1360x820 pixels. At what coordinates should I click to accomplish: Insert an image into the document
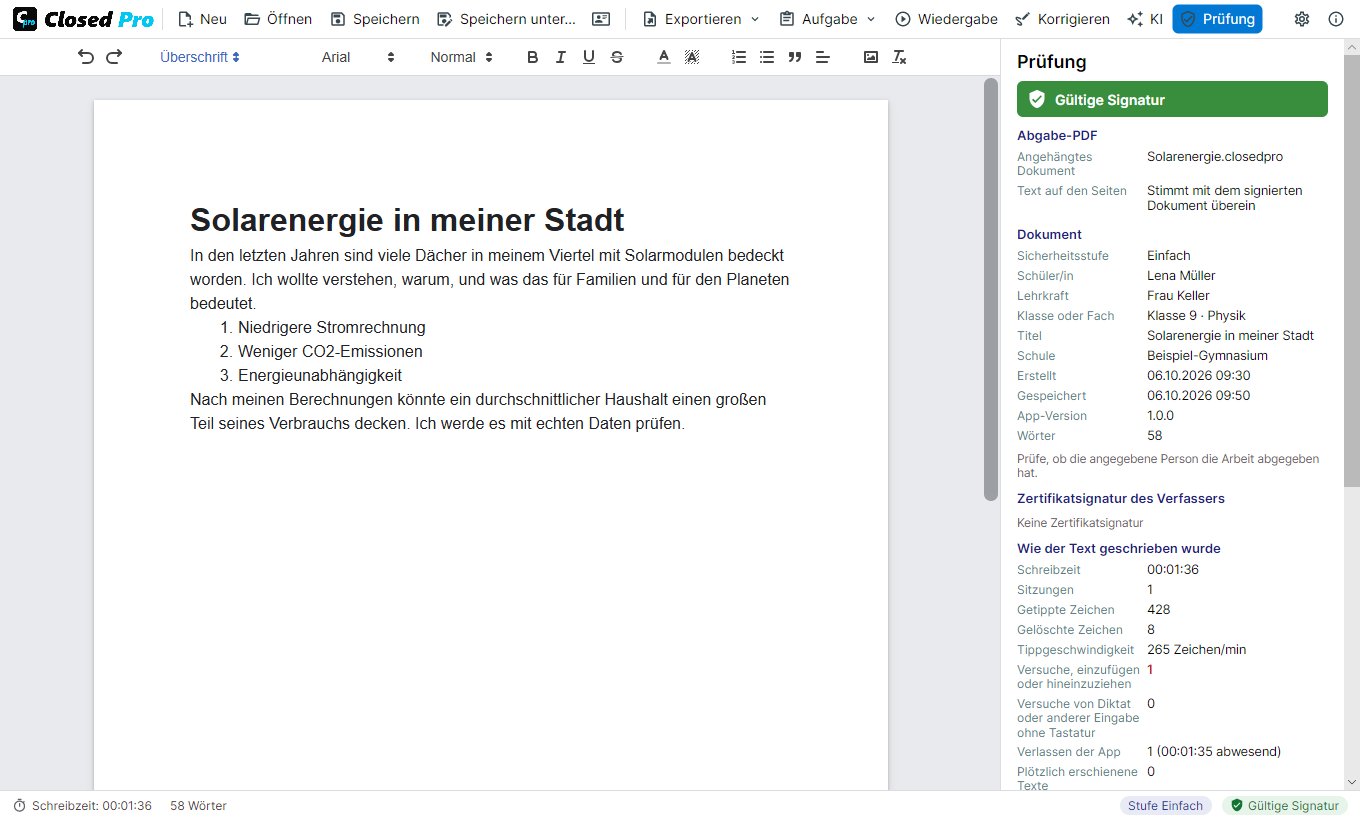[871, 57]
